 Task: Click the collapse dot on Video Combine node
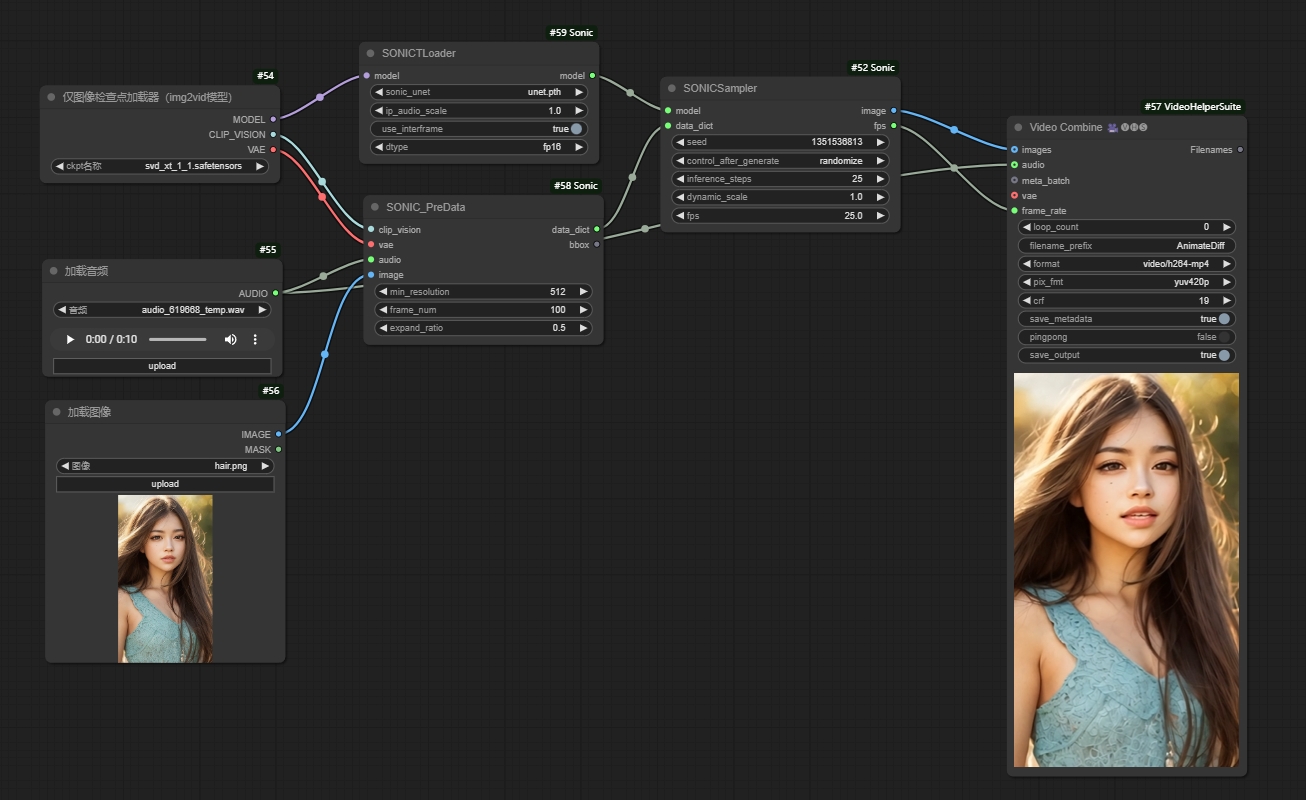1019,127
